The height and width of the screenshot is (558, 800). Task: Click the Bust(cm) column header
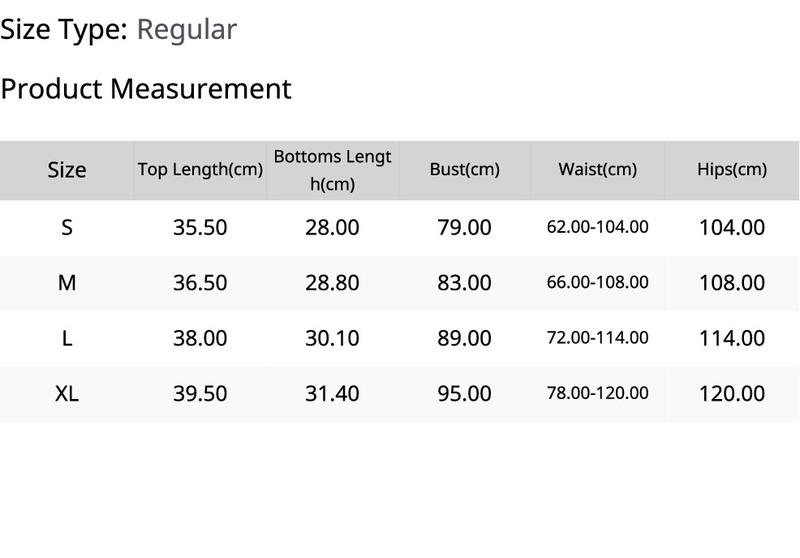click(x=464, y=169)
